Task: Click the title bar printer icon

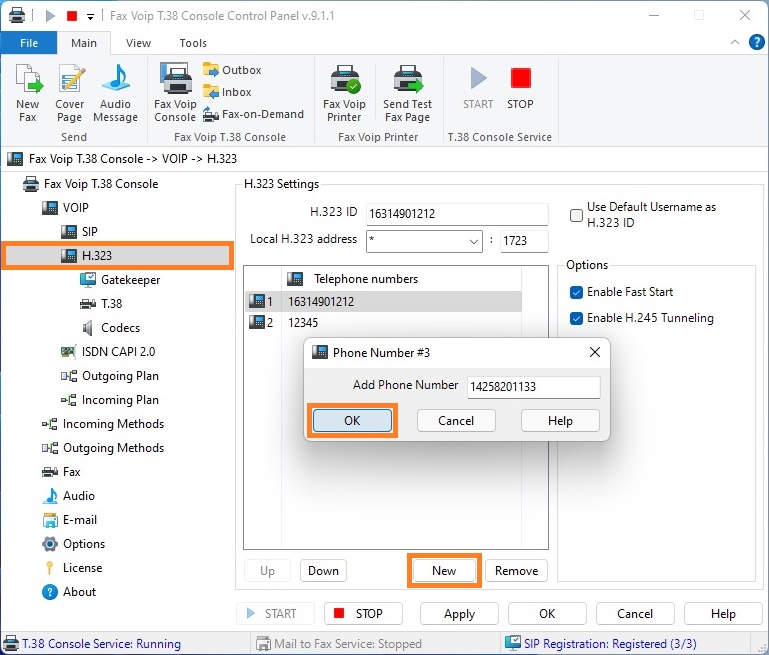Action: coord(17,15)
